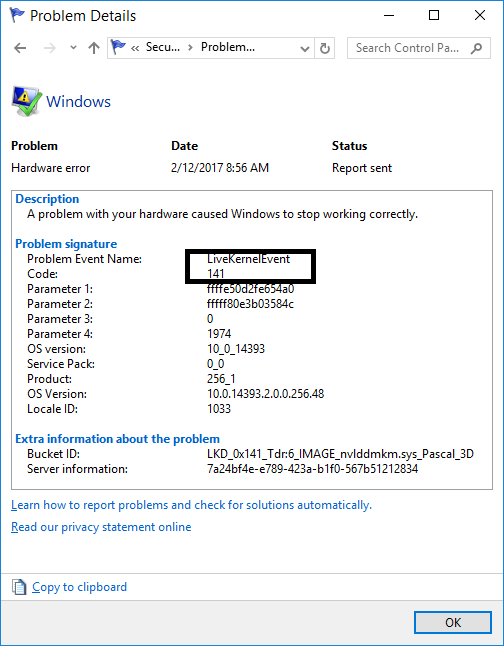Select OS Version value '10.0.14393.2.0.0.256.48'

pyautogui.click(x=265, y=394)
